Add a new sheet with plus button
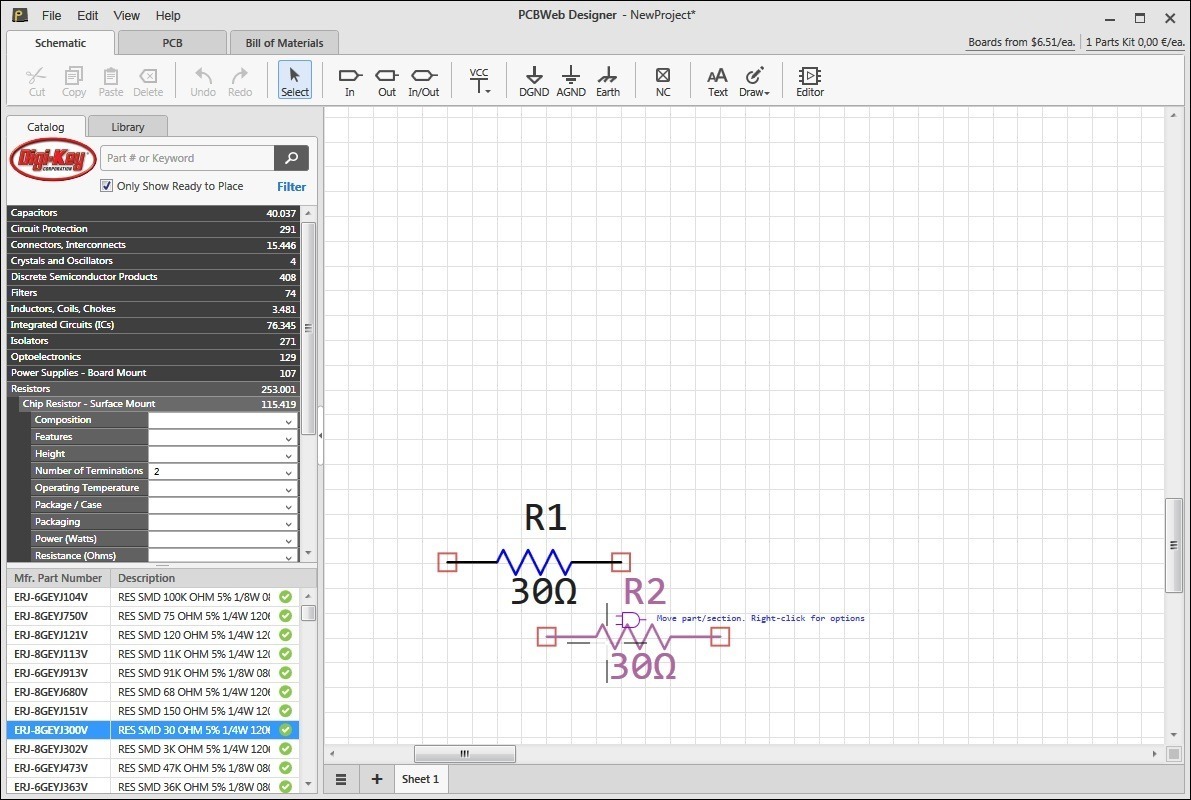The image size is (1191, 800). point(376,779)
